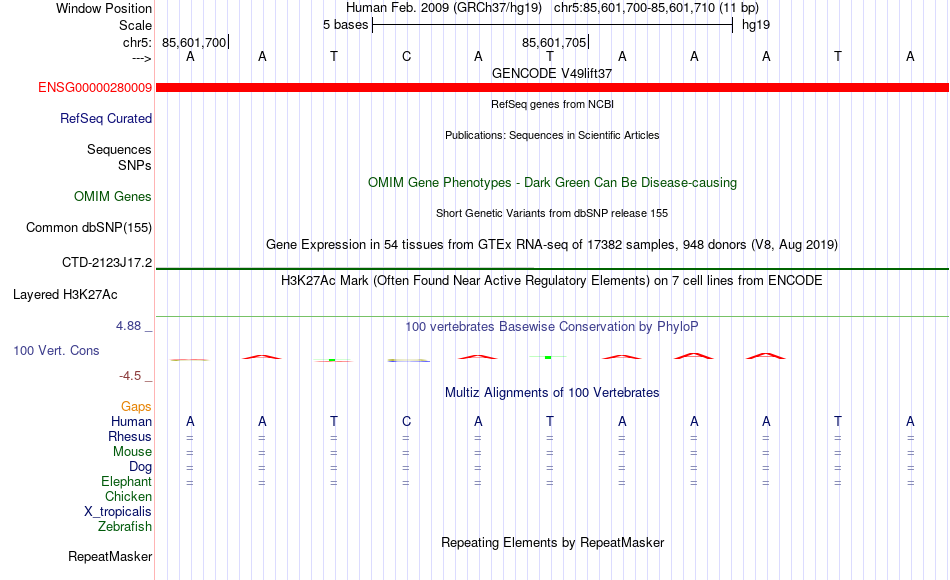Click the SNPs track label
Viewport: 950px width, 580px height.
click(x=135, y=165)
